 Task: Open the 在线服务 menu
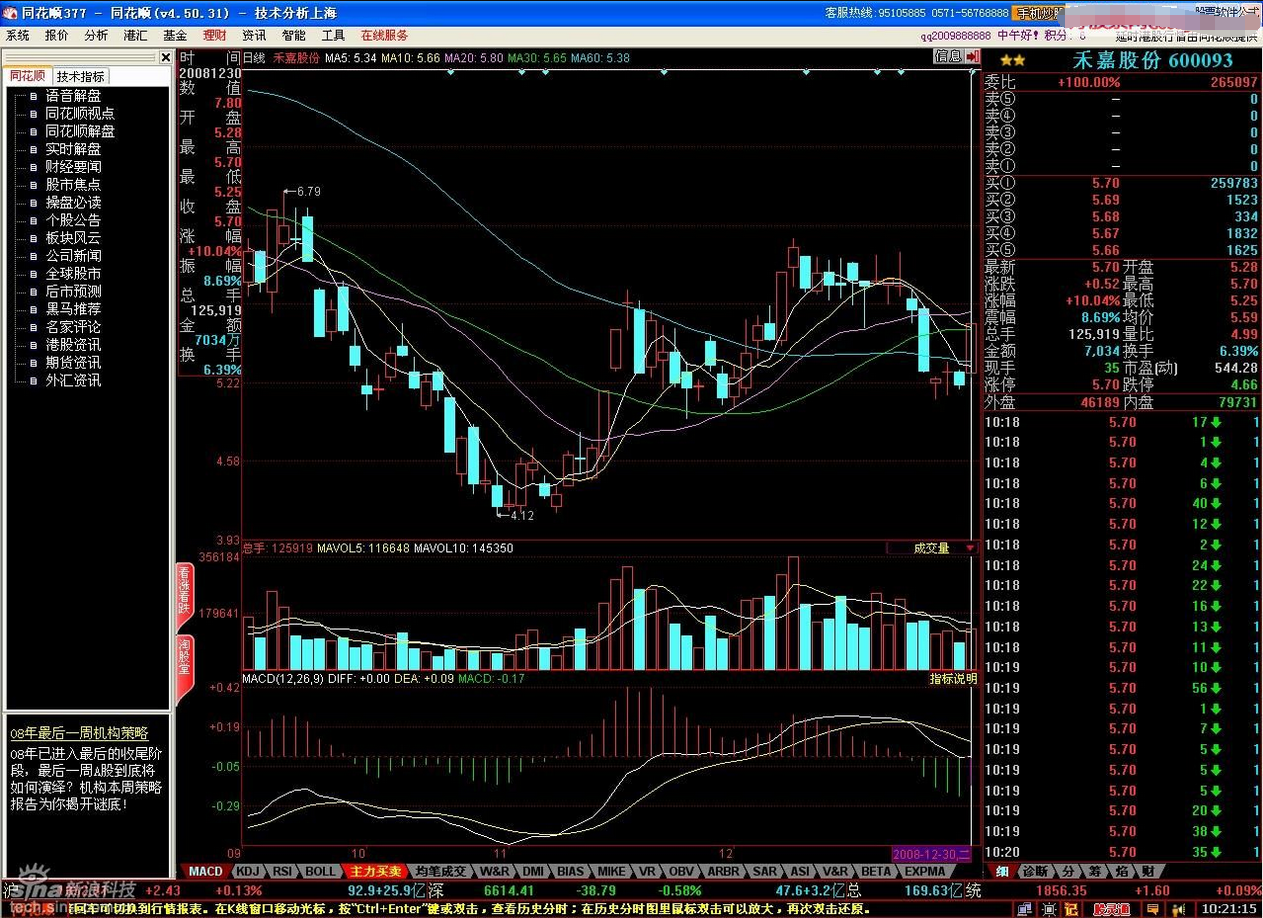(385, 35)
